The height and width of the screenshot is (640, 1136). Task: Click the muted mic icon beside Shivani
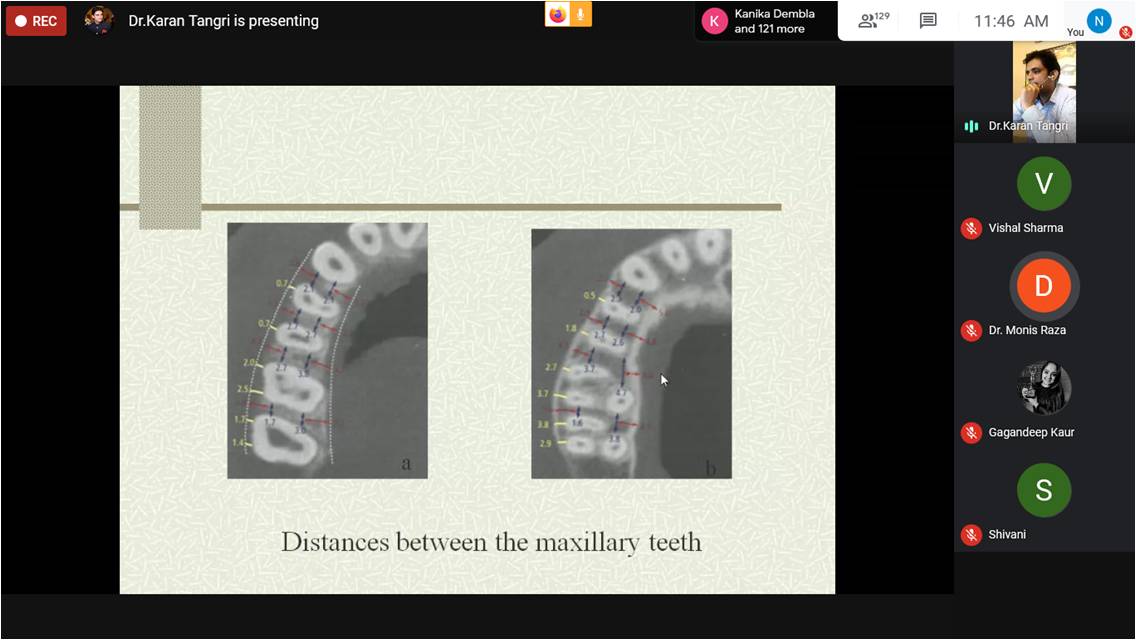(x=970, y=534)
